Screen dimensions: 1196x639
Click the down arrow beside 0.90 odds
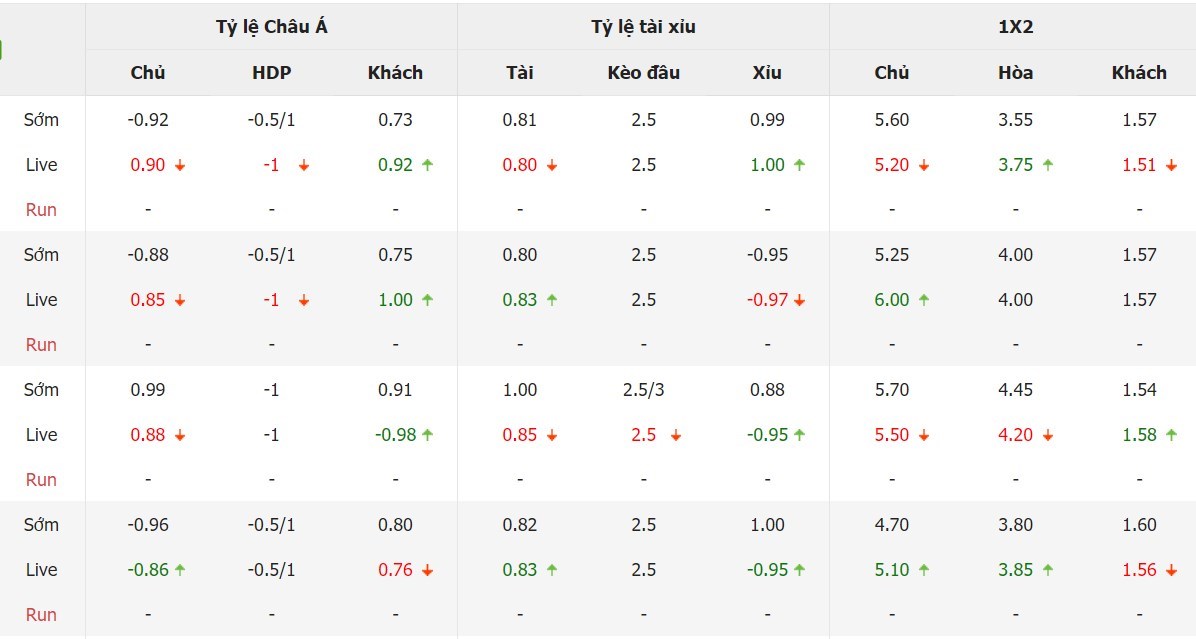point(180,166)
